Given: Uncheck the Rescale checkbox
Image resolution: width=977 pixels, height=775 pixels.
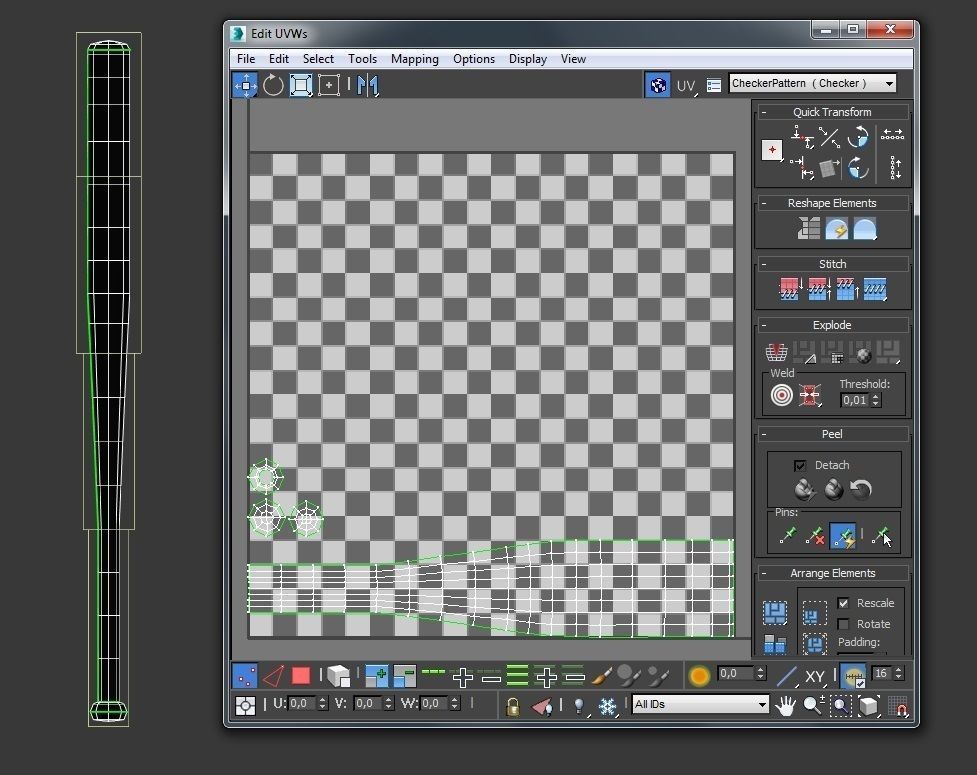Looking at the screenshot, I should (844, 603).
